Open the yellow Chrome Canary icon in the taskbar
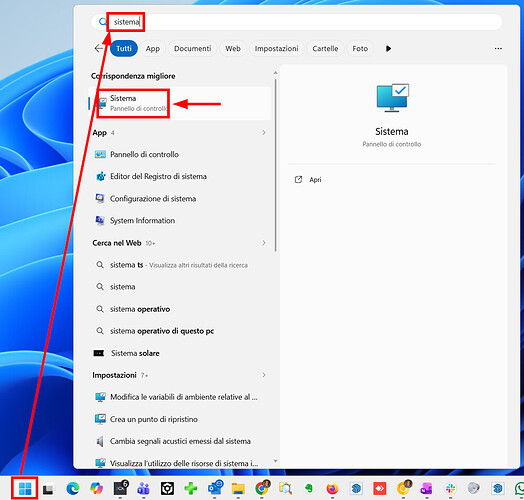 pyautogui.click(x=404, y=488)
